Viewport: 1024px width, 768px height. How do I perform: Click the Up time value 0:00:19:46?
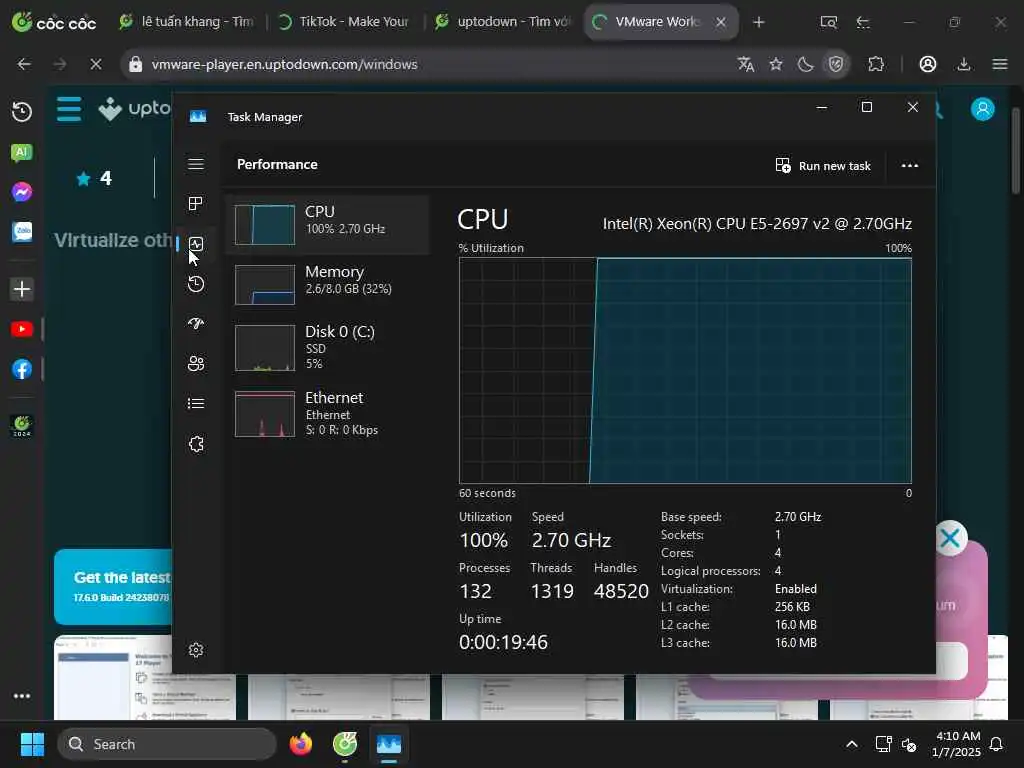coord(504,642)
